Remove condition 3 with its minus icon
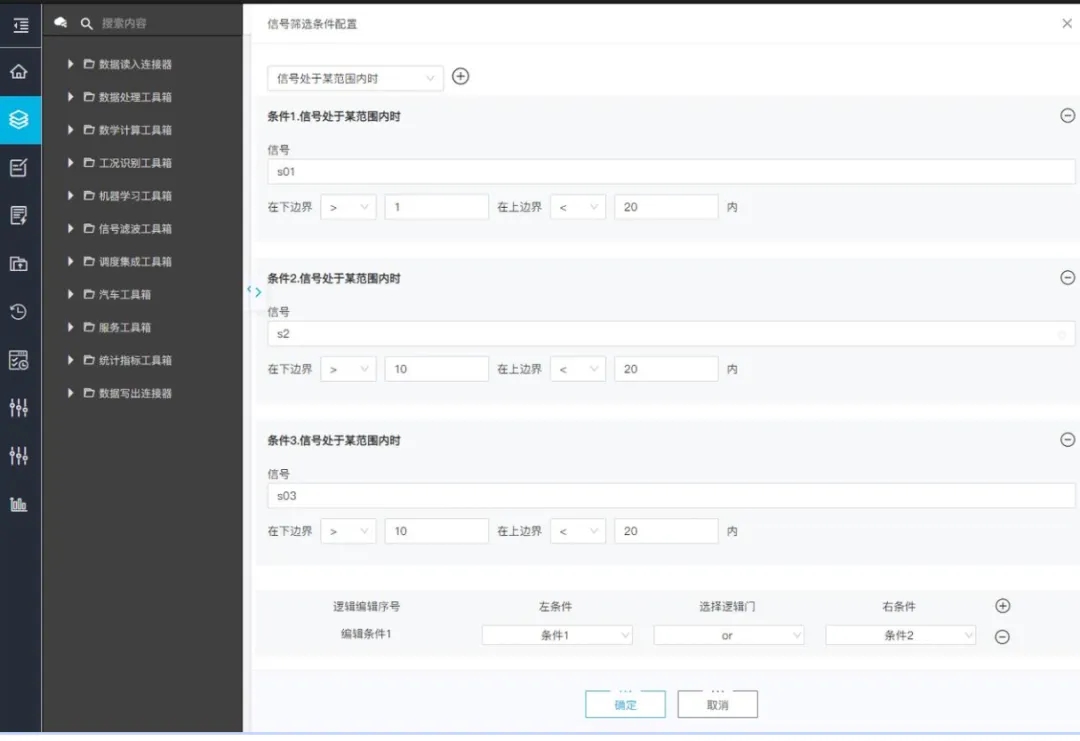The image size is (1080, 741). pos(1067,440)
